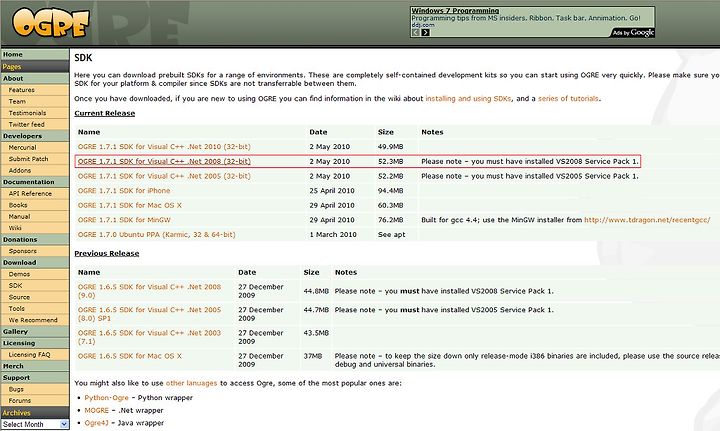
Task: Click the OGRE logo
Action: pyautogui.click(x=51, y=22)
